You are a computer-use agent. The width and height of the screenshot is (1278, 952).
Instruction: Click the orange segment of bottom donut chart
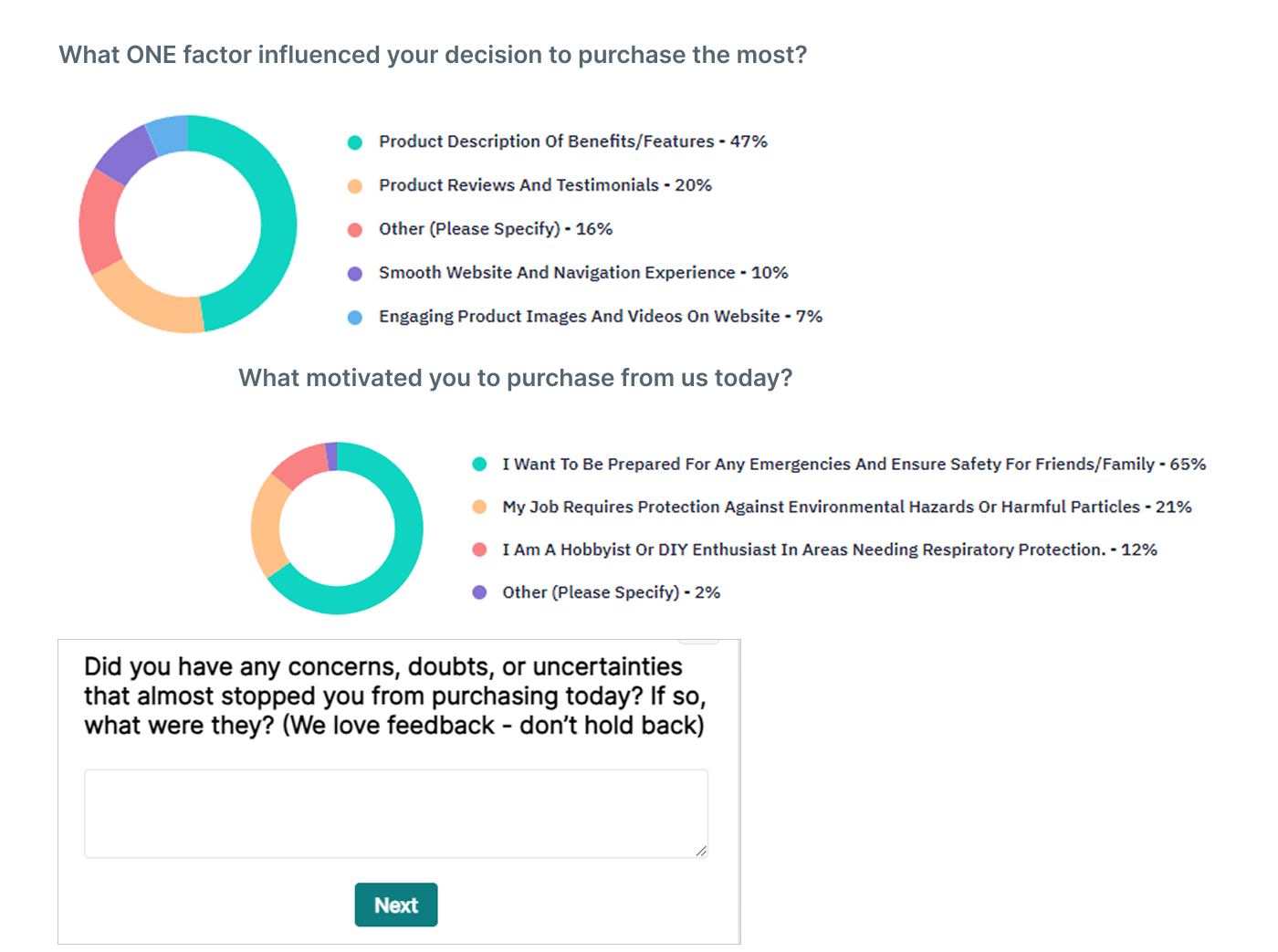click(266, 527)
